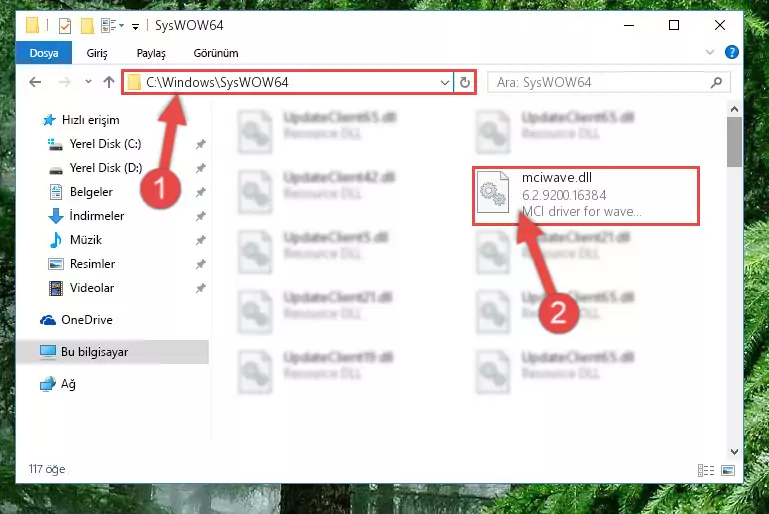Open Resimler folder in sidebar
Image resolution: width=769 pixels, height=514 pixels.
point(92,264)
